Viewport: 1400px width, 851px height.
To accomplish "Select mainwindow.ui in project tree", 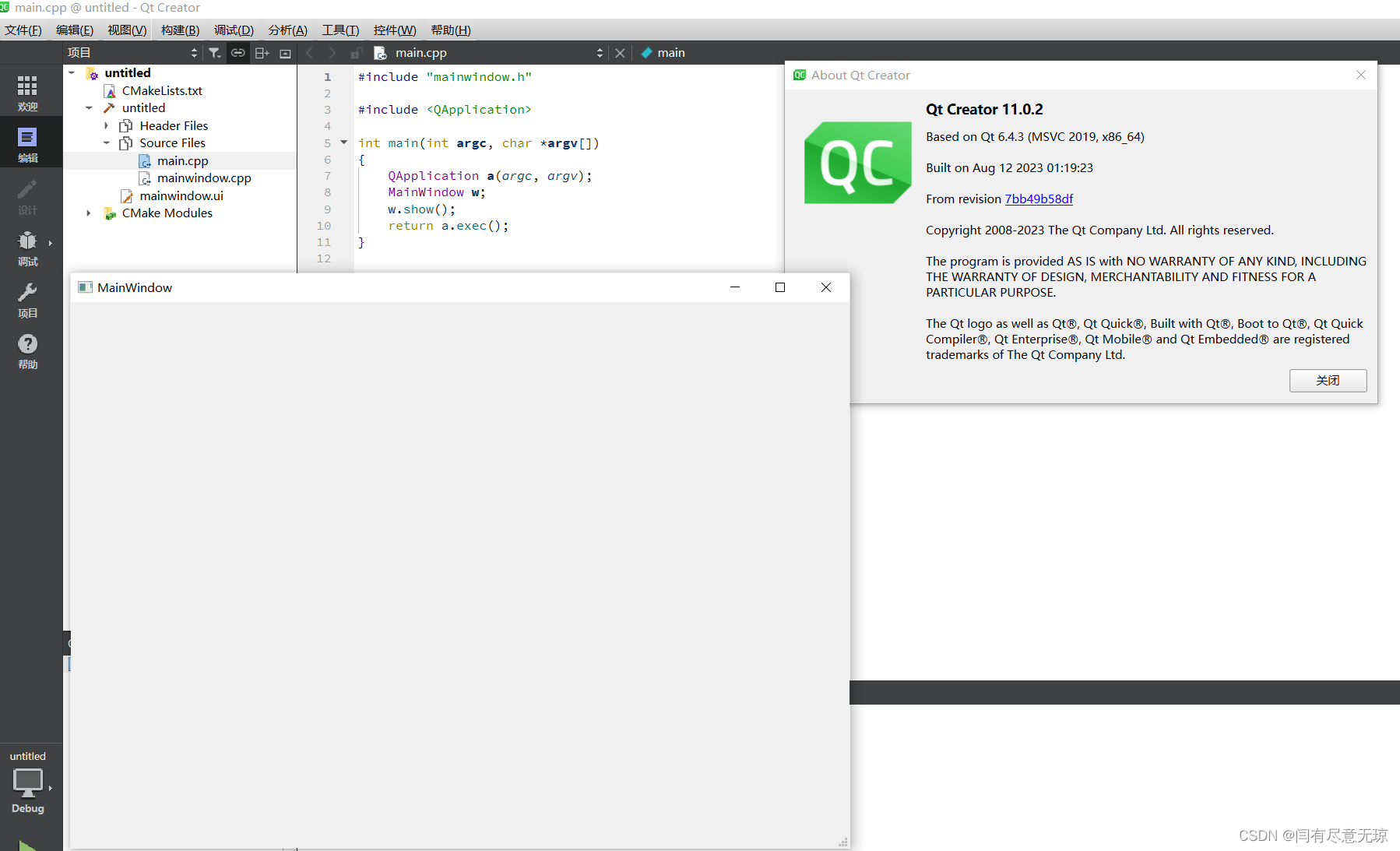I will pos(181,196).
